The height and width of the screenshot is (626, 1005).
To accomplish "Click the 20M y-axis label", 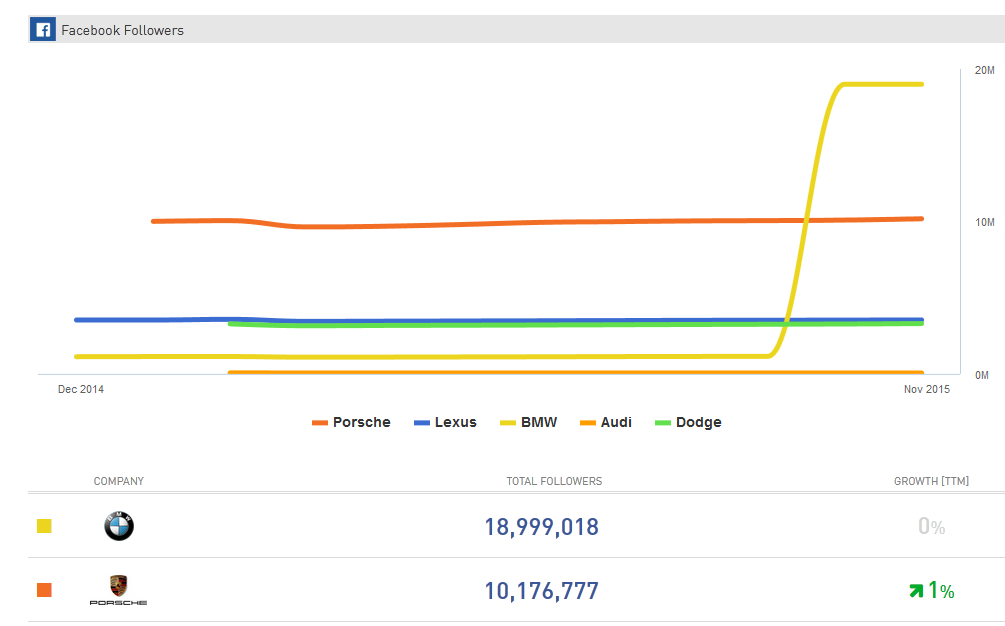I will 984,70.
